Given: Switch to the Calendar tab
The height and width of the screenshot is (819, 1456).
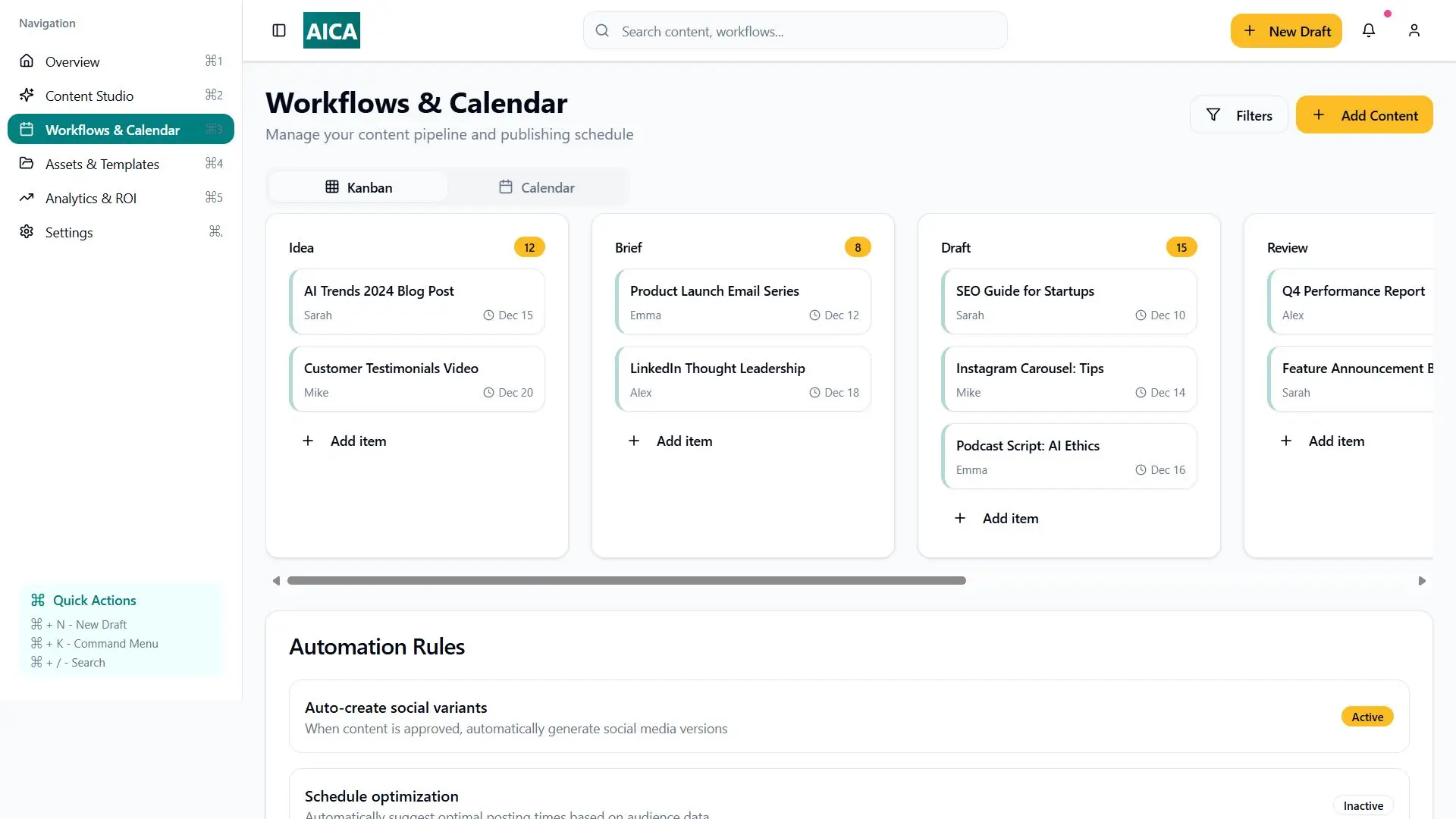Looking at the screenshot, I should coord(537,187).
